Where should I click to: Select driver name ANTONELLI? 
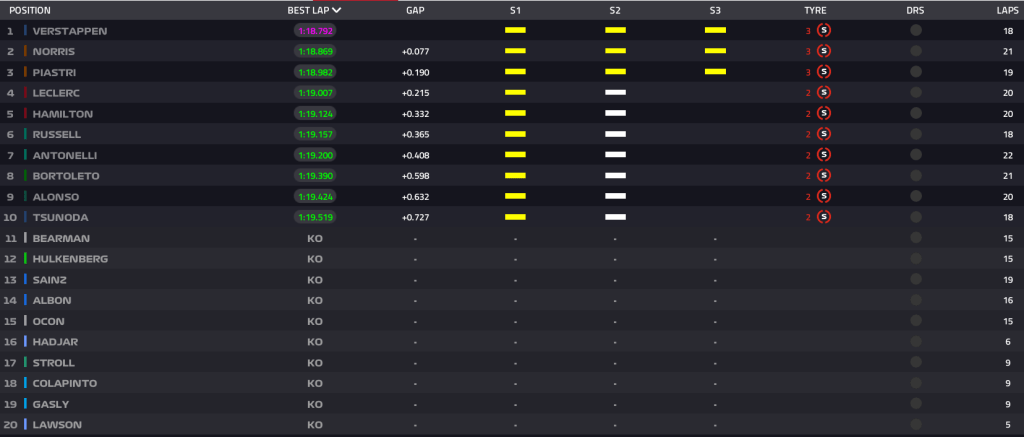click(x=64, y=155)
